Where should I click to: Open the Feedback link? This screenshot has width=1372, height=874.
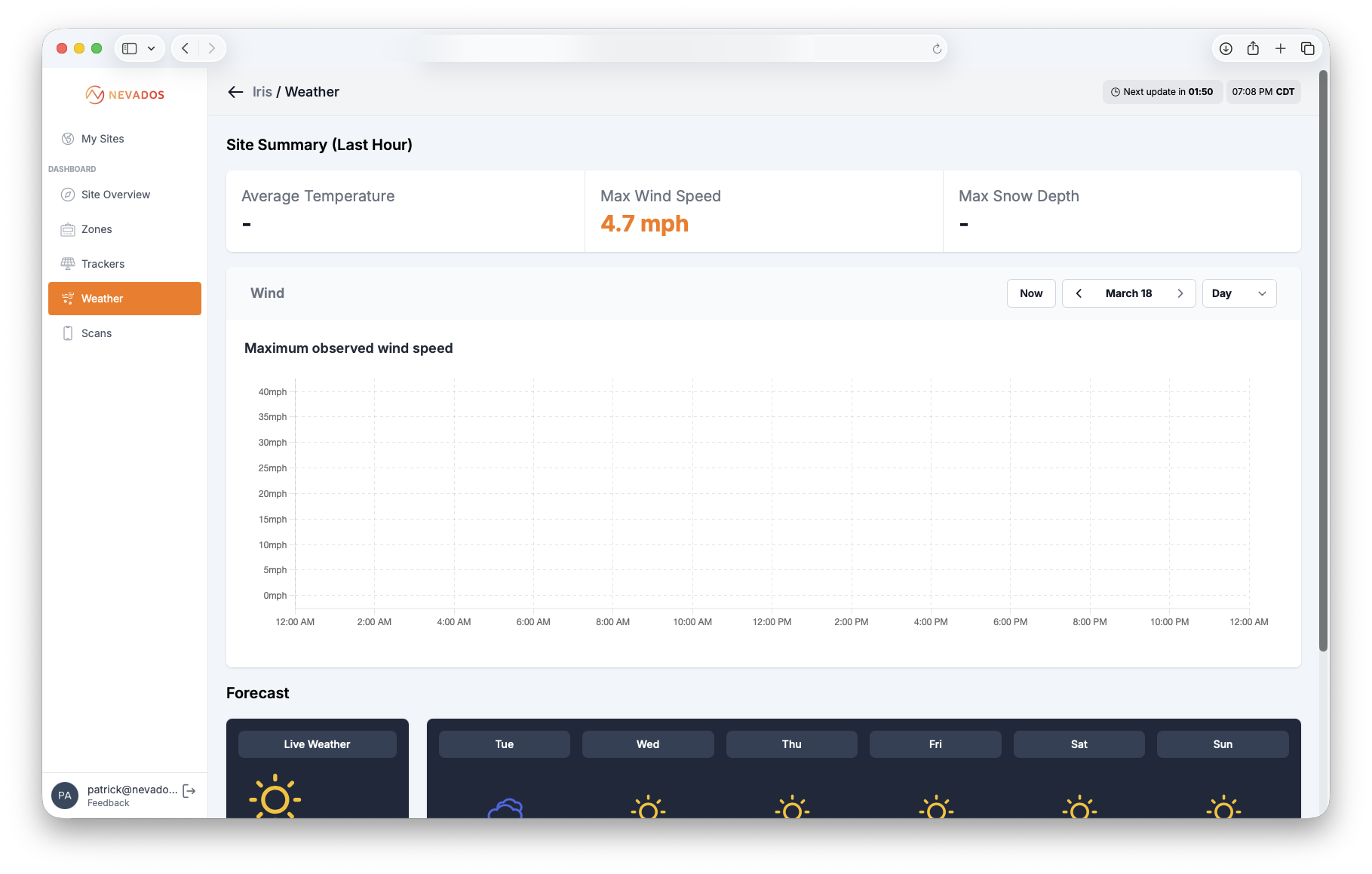108,802
